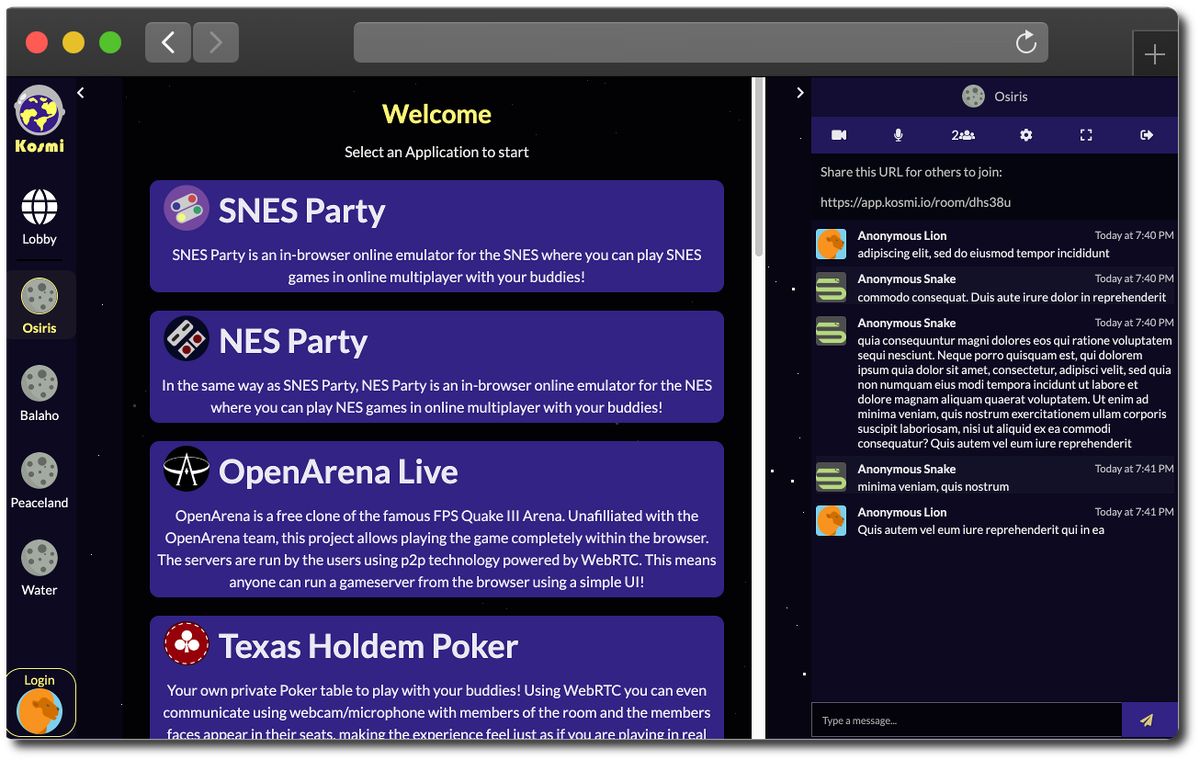1200x761 pixels.
Task: Click the message text 'minima veniam, quis nostrum'
Action: click(933, 487)
